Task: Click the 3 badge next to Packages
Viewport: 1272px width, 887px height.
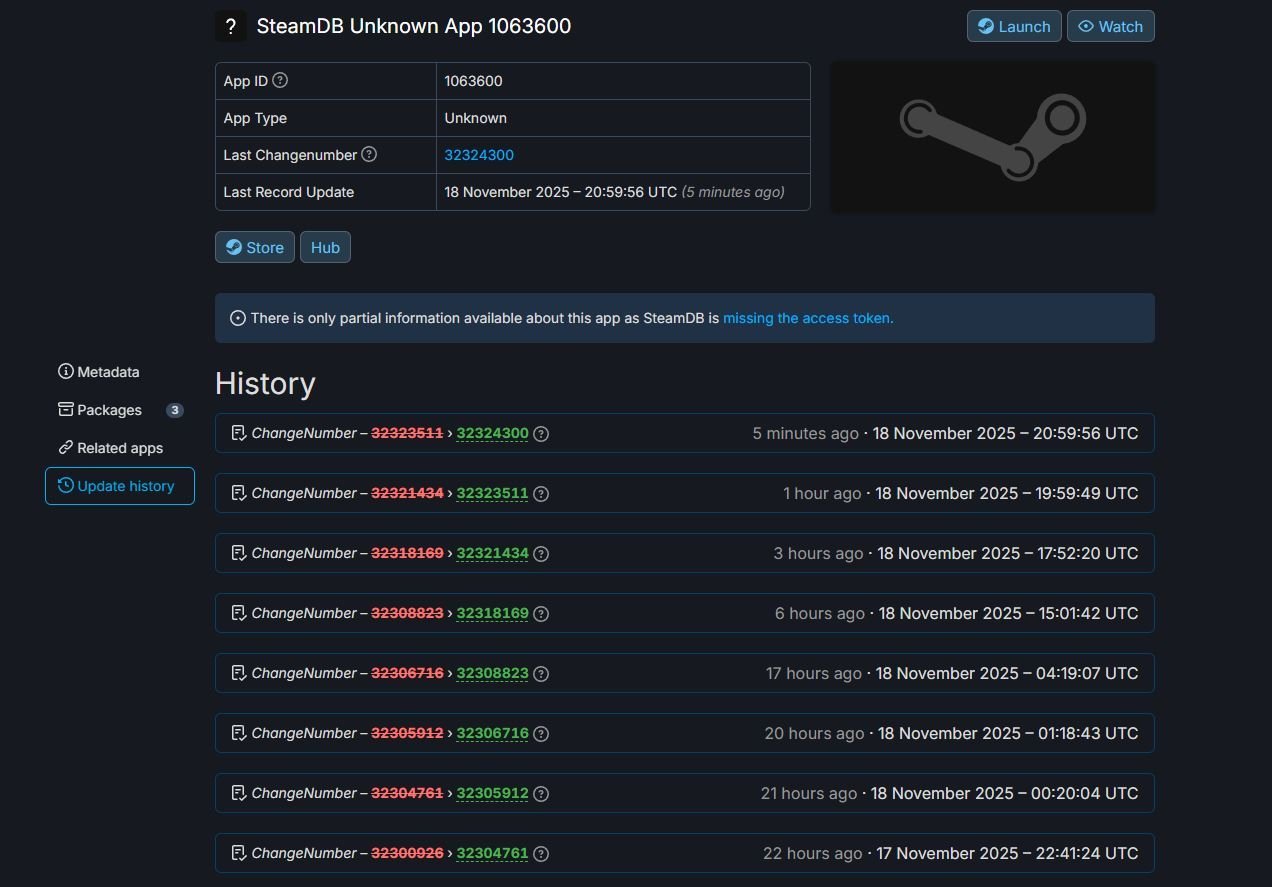Action: point(175,410)
